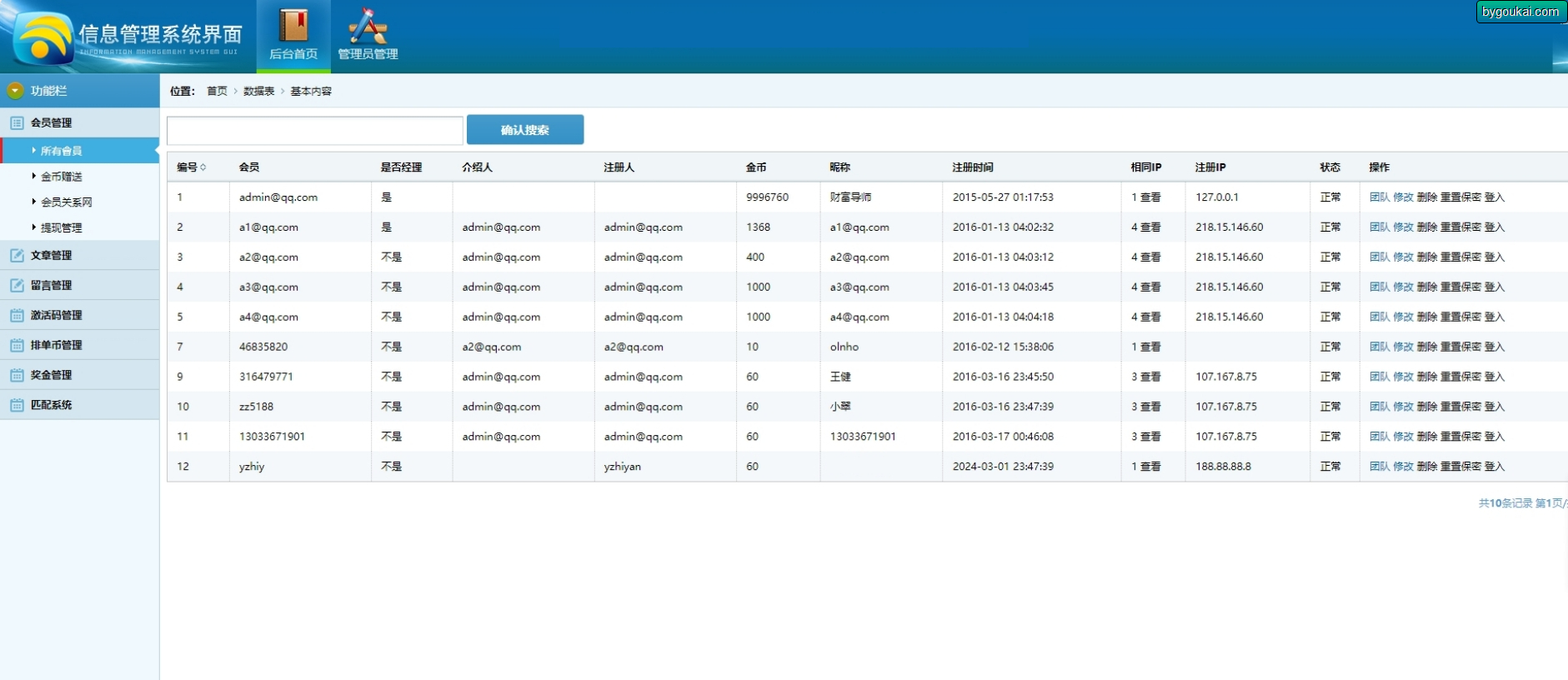The height and width of the screenshot is (680, 1568).
Task: Click the search text input field
Action: point(315,131)
